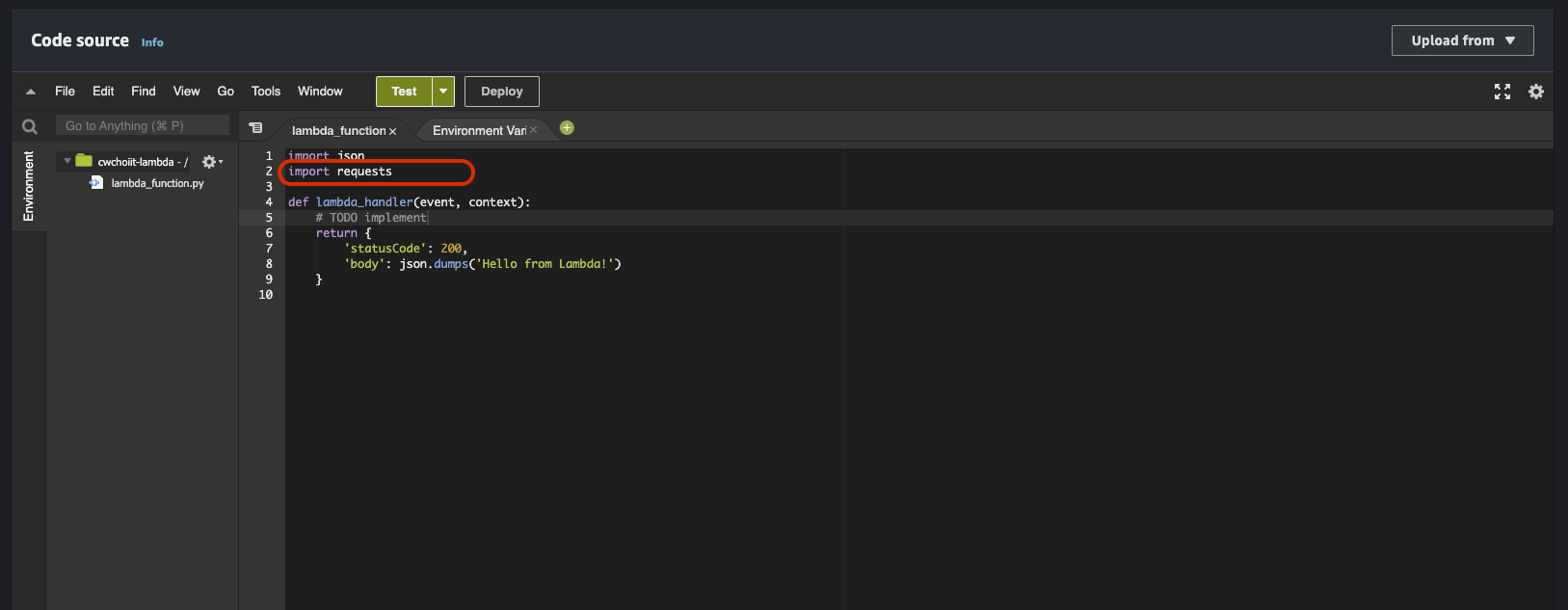Click the Deploy button

pyautogui.click(x=502, y=92)
